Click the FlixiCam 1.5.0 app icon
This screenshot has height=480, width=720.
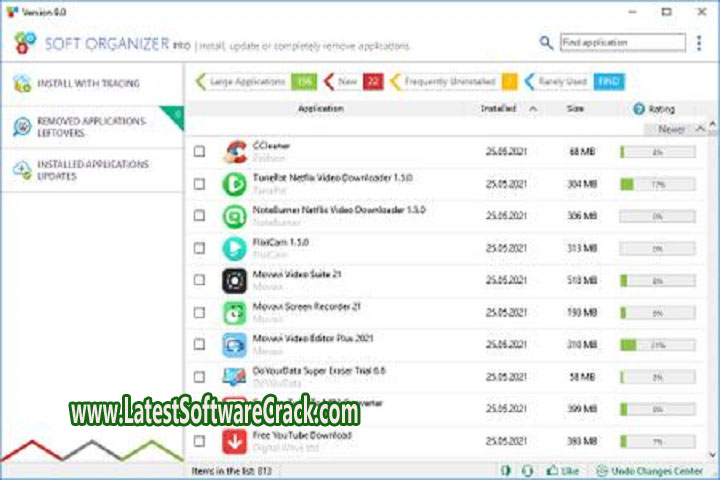235,248
